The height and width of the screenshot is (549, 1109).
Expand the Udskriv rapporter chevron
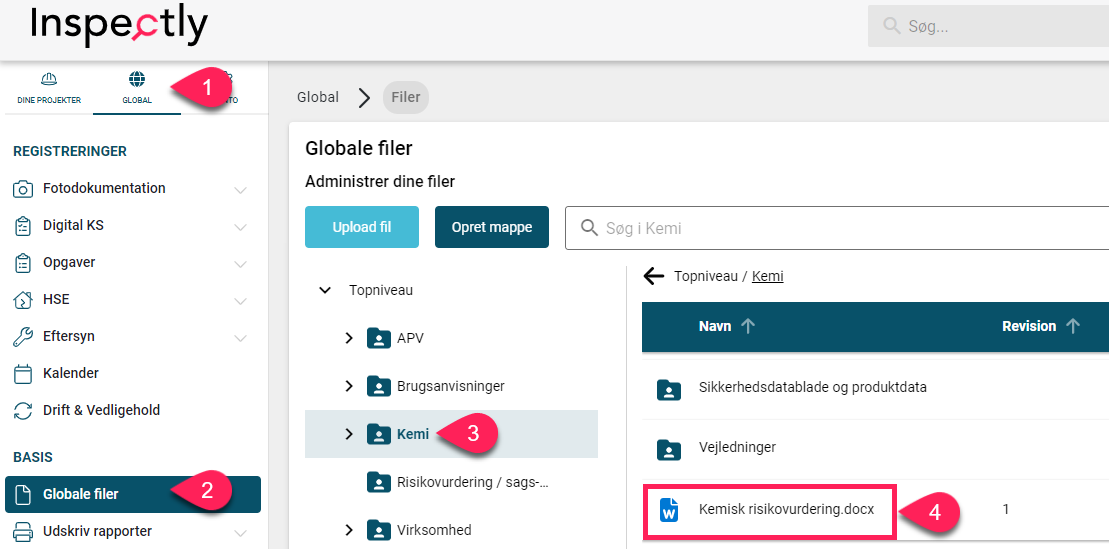pyautogui.click(x=240, y=532)
